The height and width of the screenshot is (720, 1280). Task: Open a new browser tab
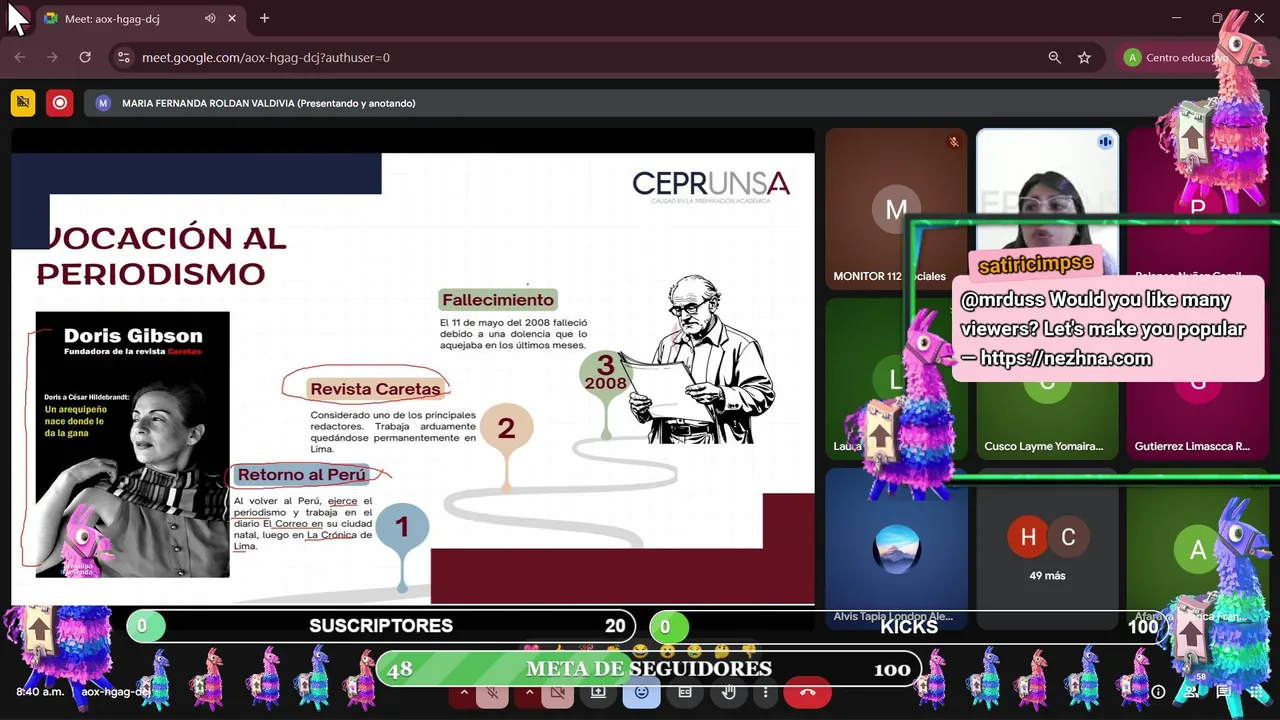[x=264, y=18]
